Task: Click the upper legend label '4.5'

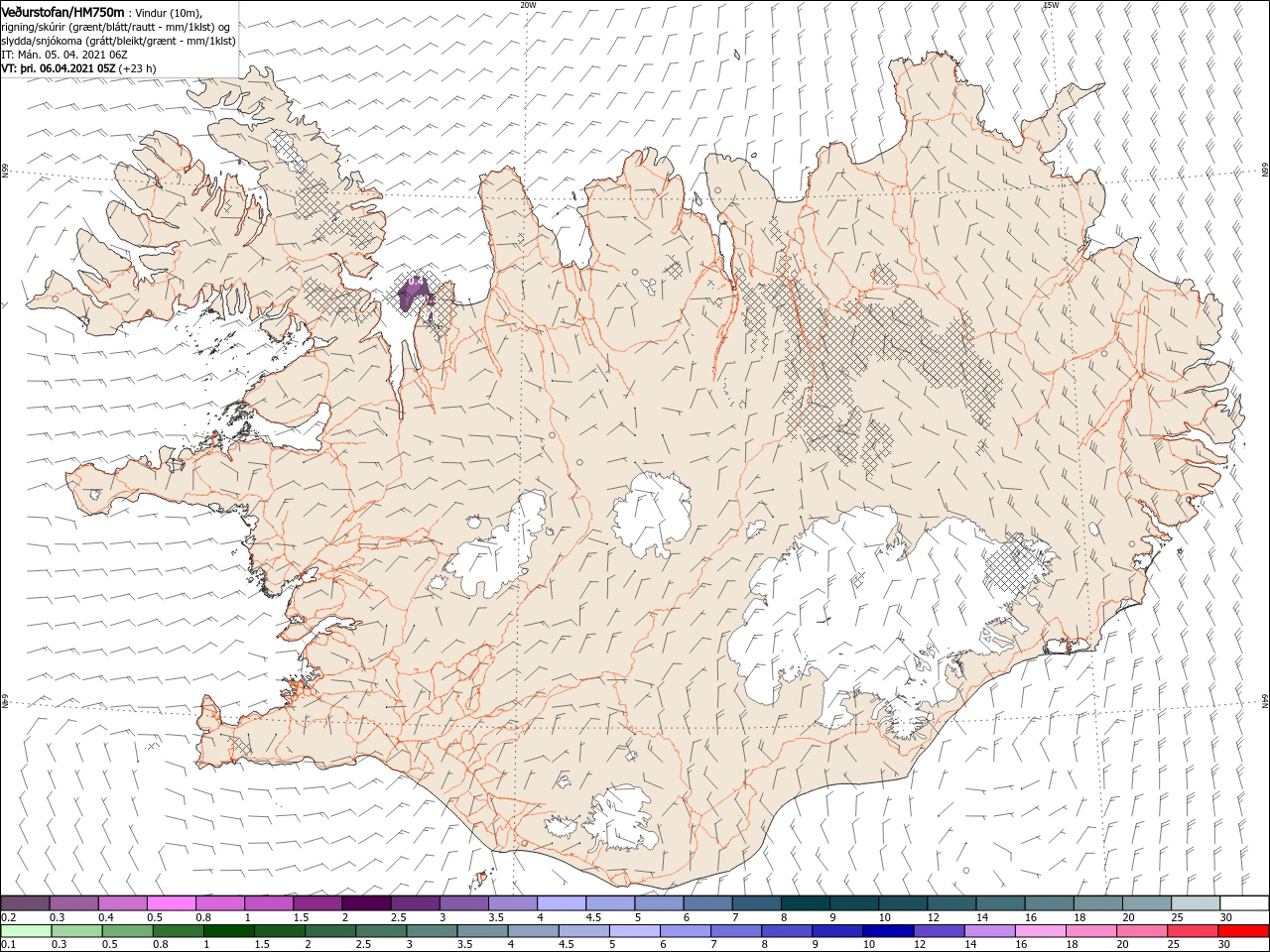Action: pyautogui.click(x=593, y=917)
